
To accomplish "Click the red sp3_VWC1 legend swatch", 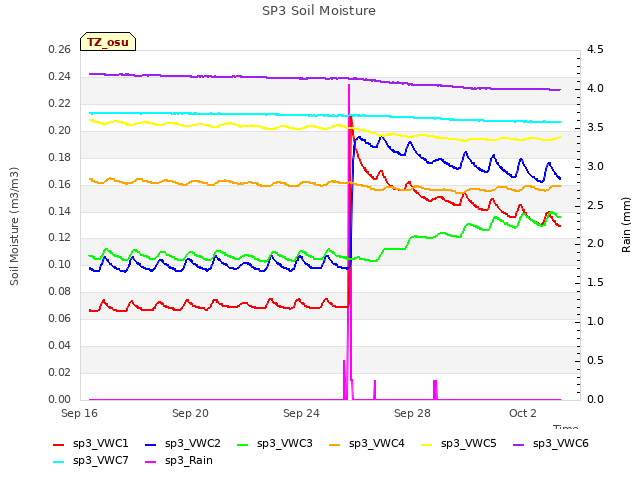I will coord(59,444).
